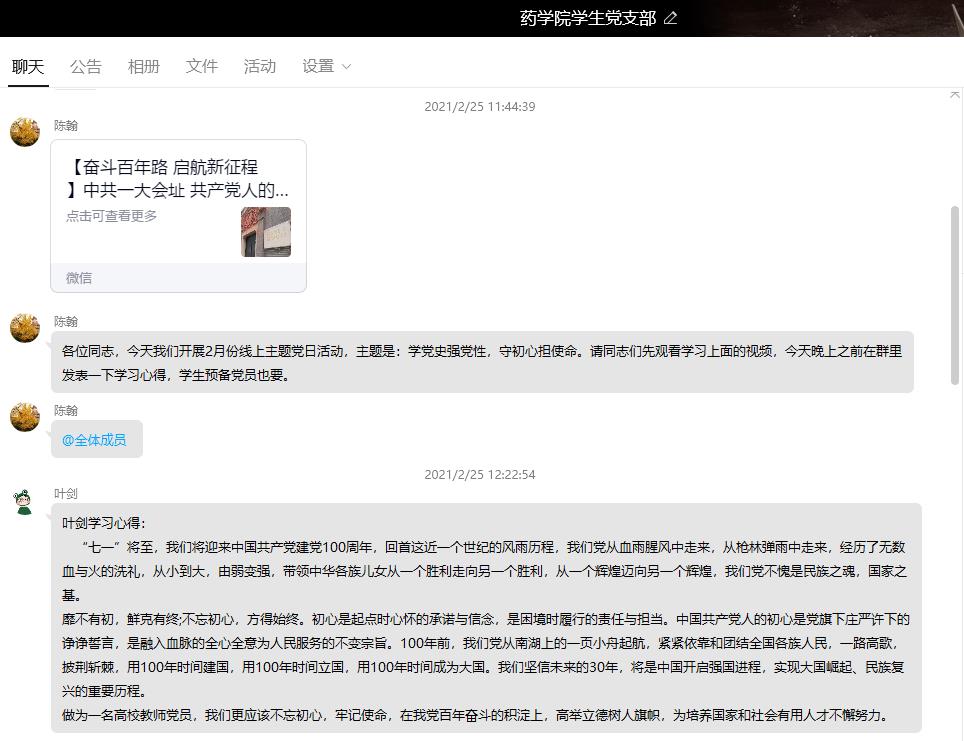Switch to the 聊天 tab
The width and height of the screenshot is (964, 741).
tap(28, 66)
